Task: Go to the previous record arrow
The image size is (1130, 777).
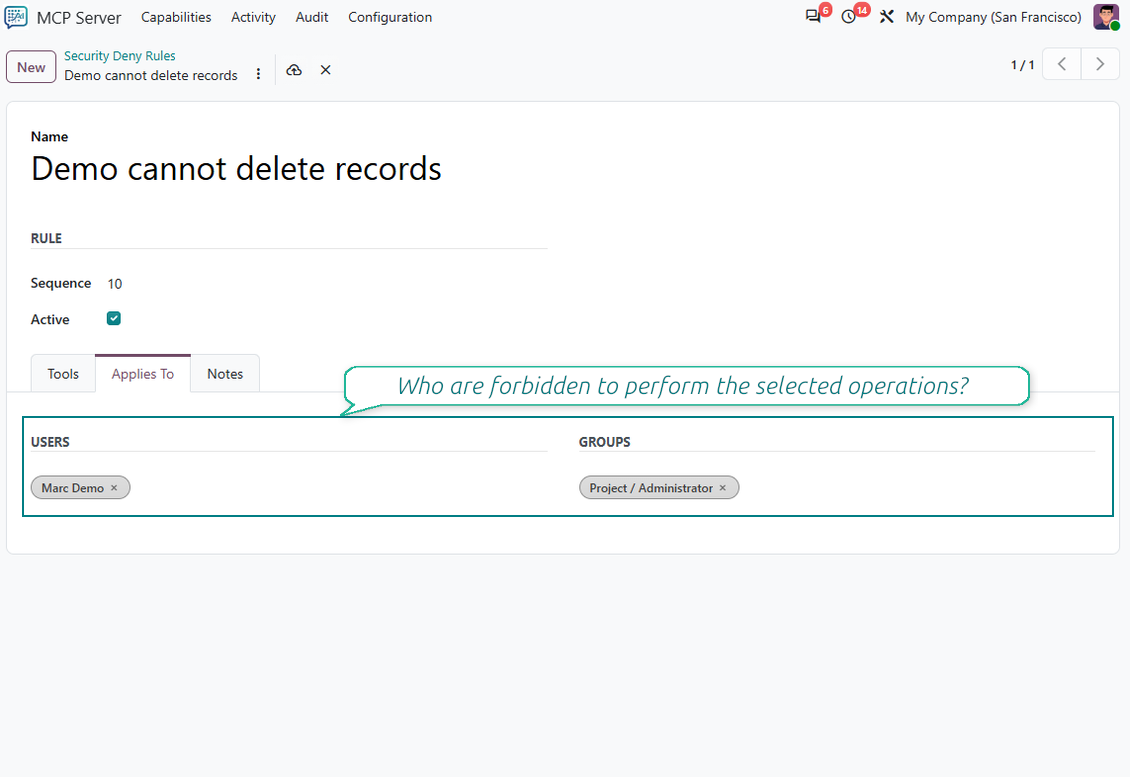Action: 1062,64
